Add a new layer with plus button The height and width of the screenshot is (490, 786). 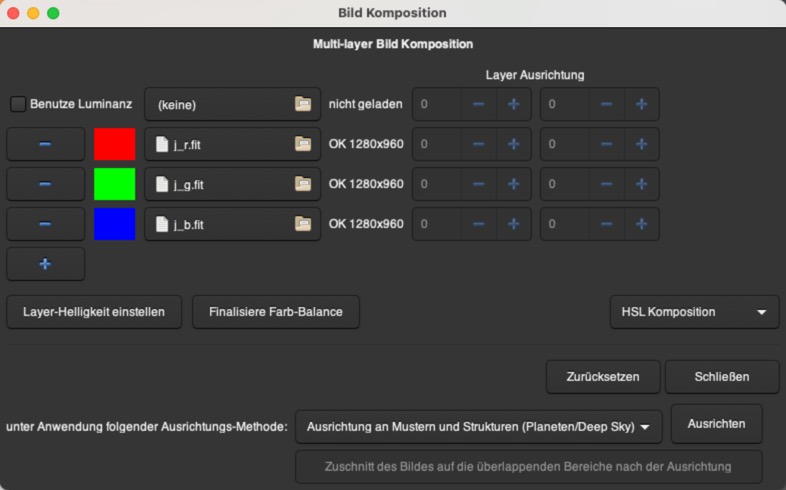[x=45, y=264]
